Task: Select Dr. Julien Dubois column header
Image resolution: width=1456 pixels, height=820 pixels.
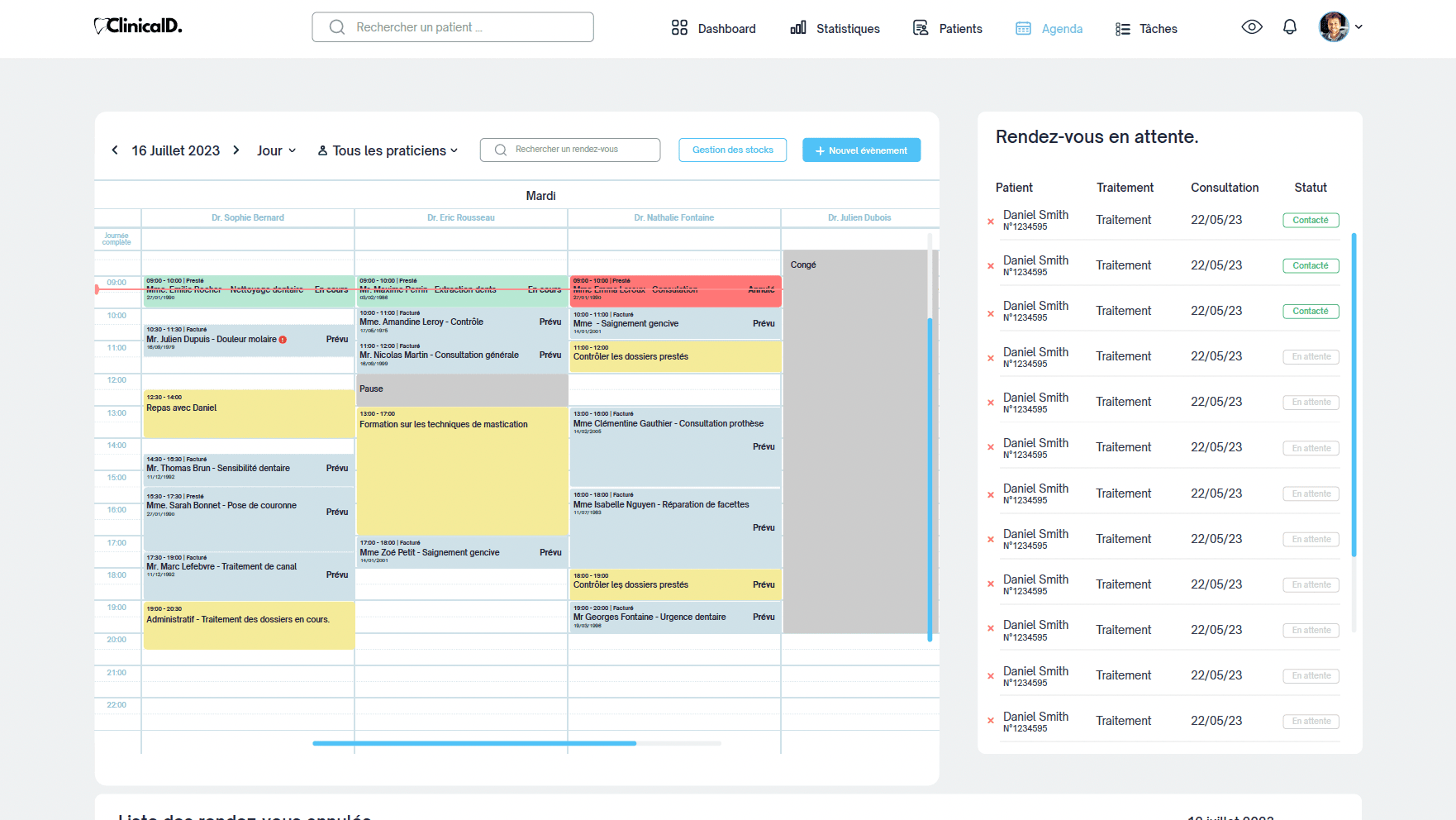Action: 859,217
